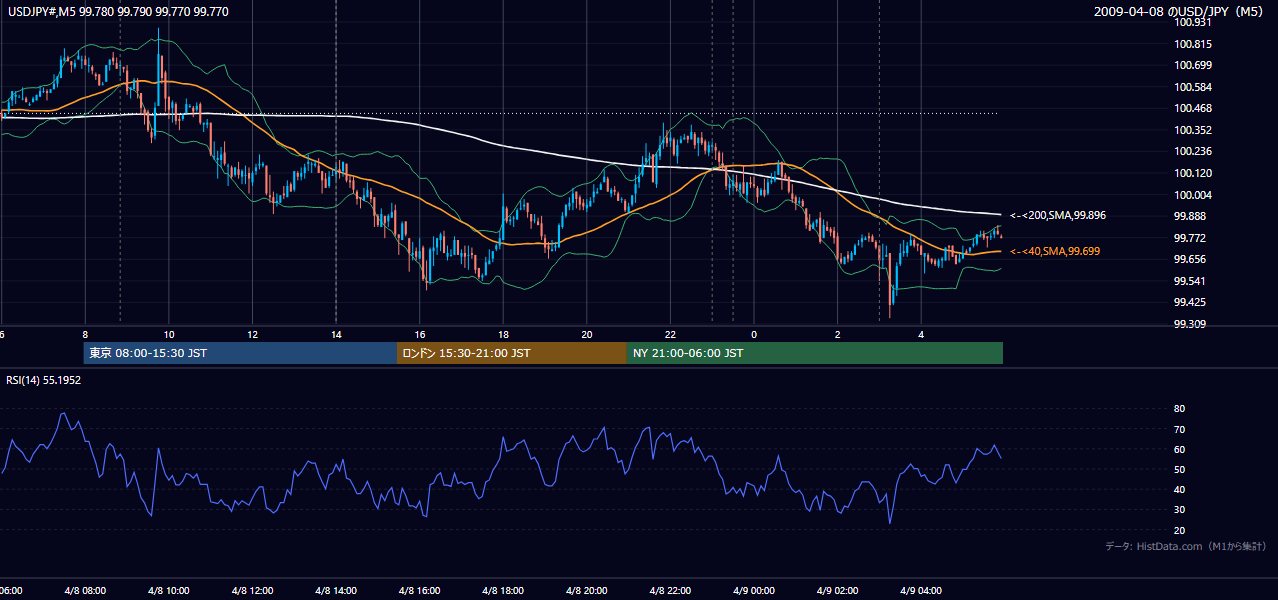The height and width of the screenshot is (600, 1278).
Task: Click price axis label 99.541
Action: pos(1190,281)
